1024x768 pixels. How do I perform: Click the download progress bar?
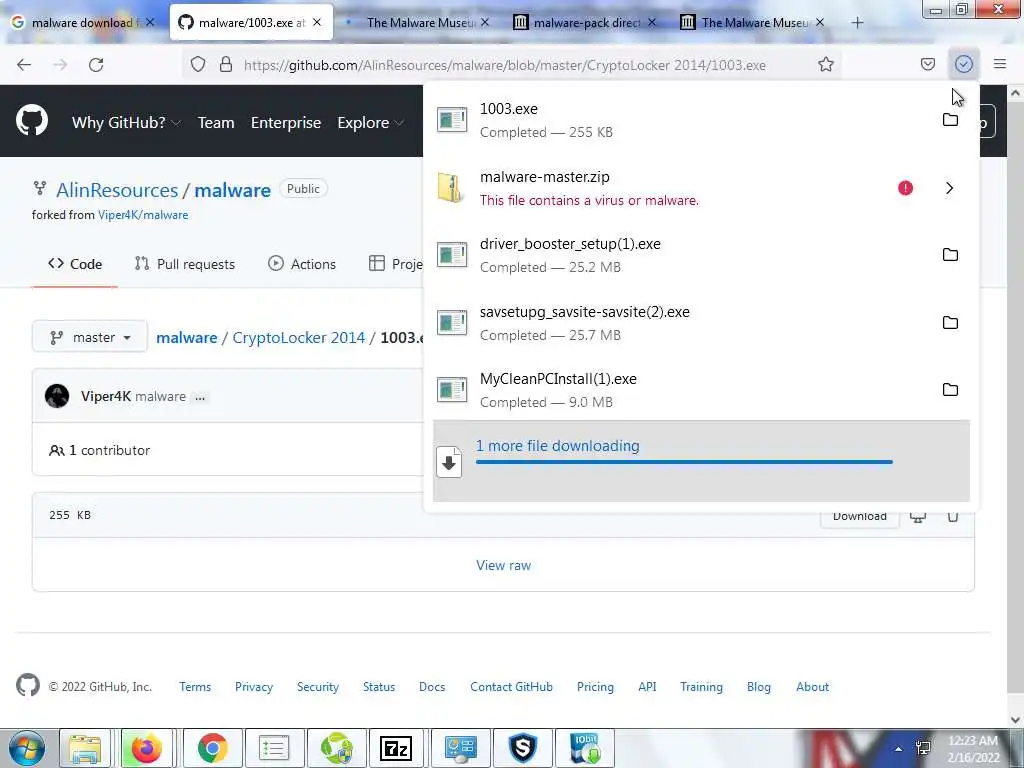(684, 462)
